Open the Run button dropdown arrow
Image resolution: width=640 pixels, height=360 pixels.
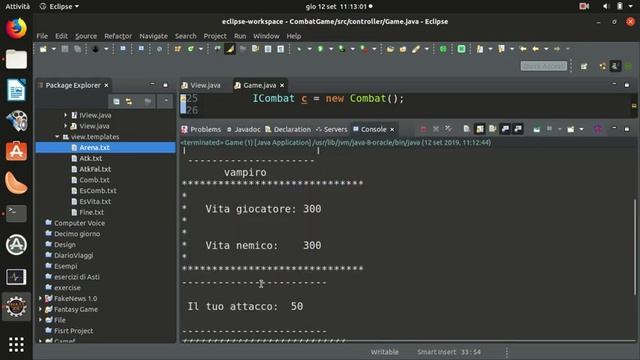click(331, 49)
